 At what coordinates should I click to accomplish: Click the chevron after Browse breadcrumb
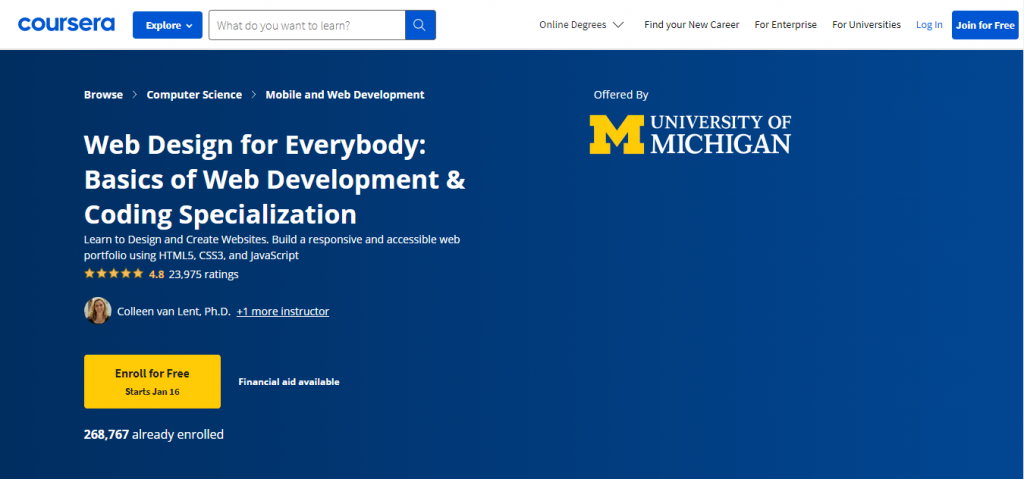coord(135,95)
